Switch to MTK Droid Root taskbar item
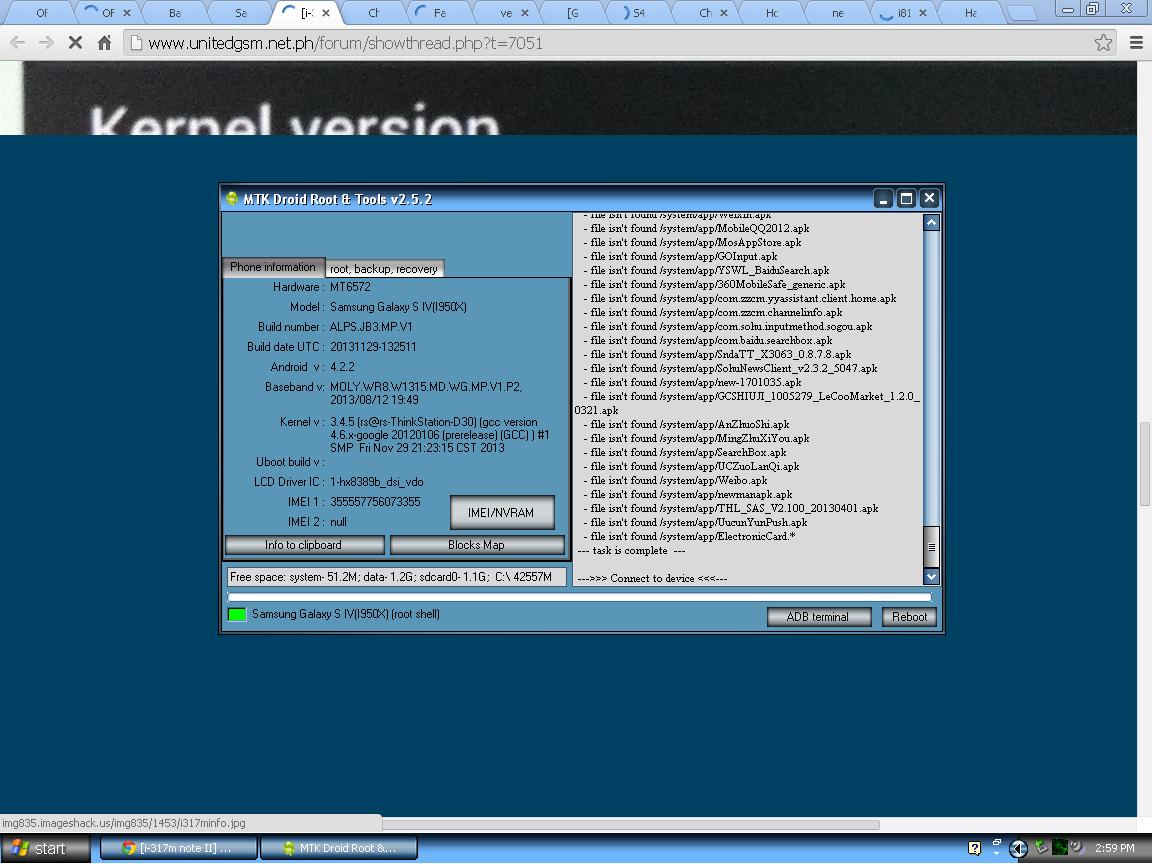This screenshot has width=1152, height=864. [x=339, y=848]
